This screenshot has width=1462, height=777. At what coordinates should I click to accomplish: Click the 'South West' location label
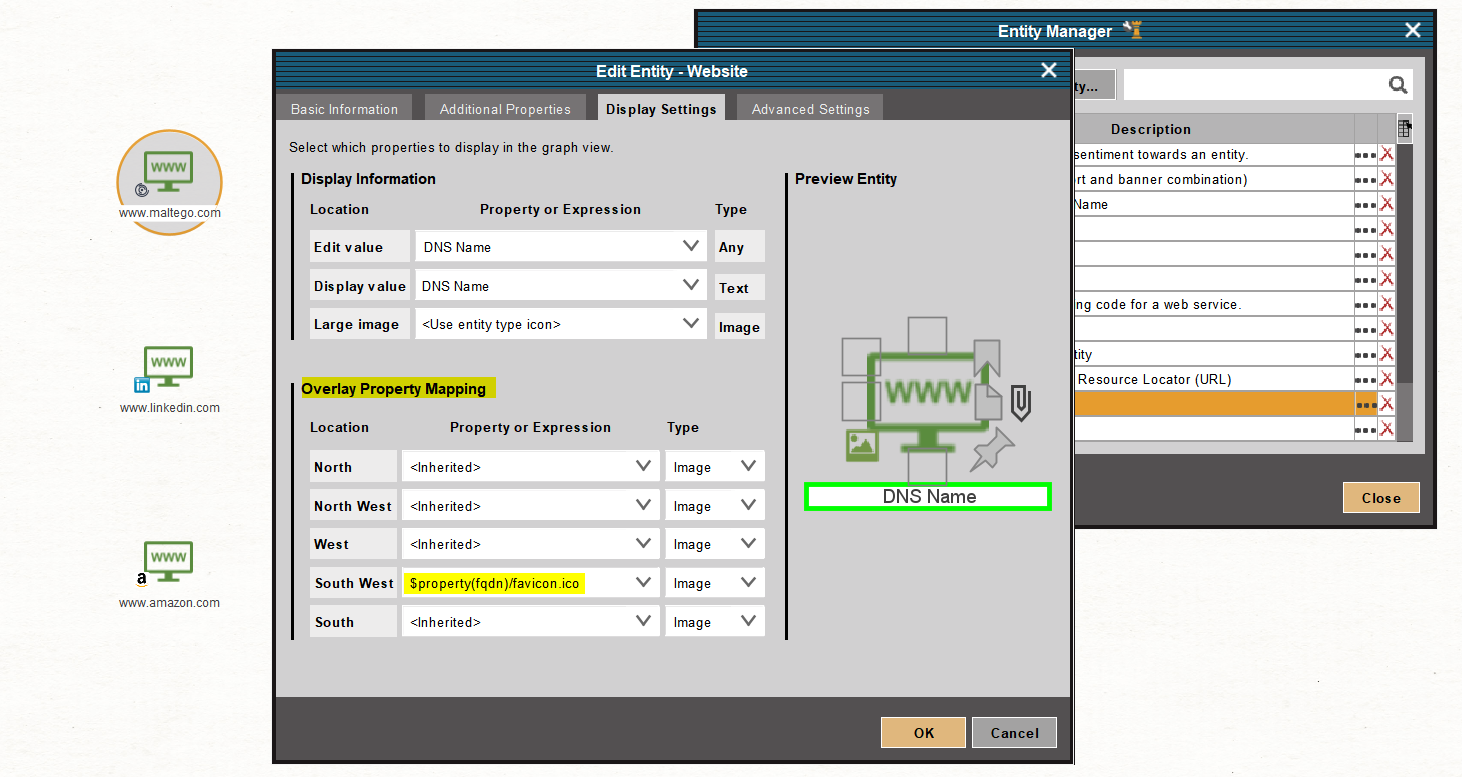(x=354, y=583)
